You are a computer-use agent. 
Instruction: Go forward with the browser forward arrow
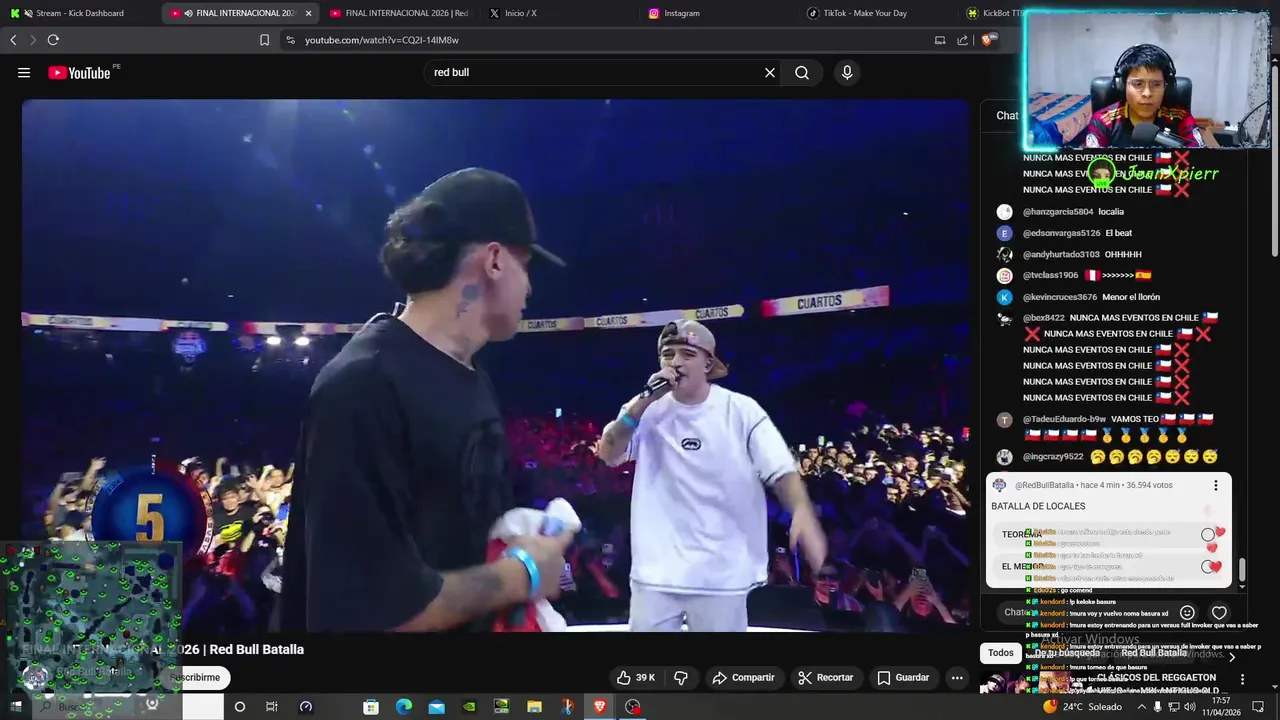click(32, 40)
